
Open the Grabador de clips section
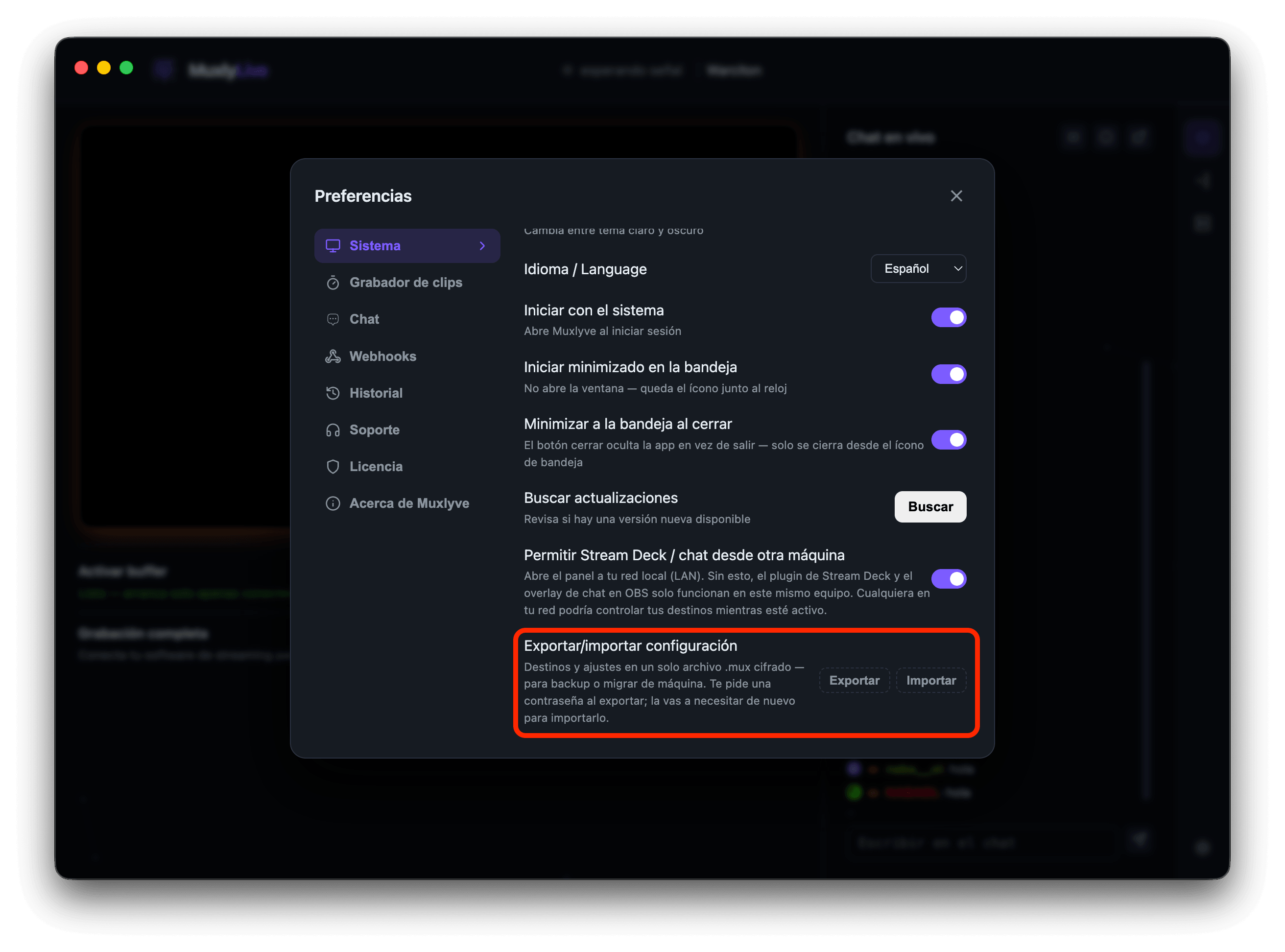(x=407, y=283)
